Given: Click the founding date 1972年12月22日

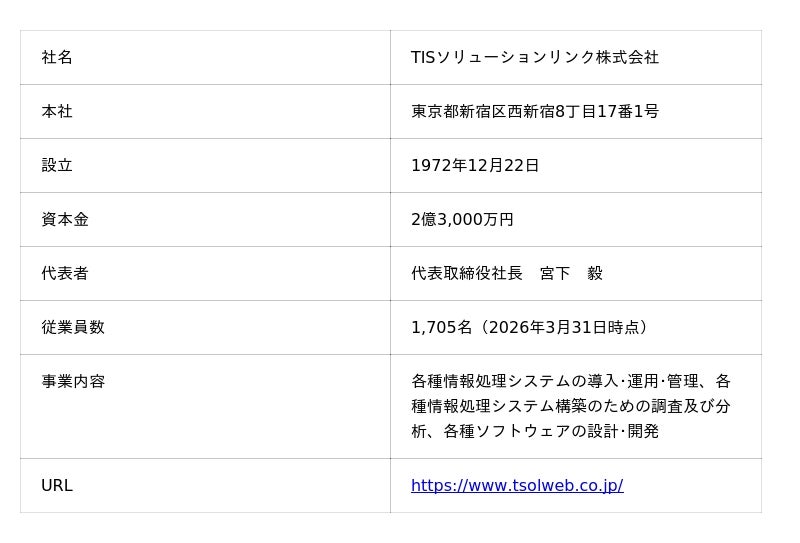Looking at the screenshot, I should tap(475, 165).
